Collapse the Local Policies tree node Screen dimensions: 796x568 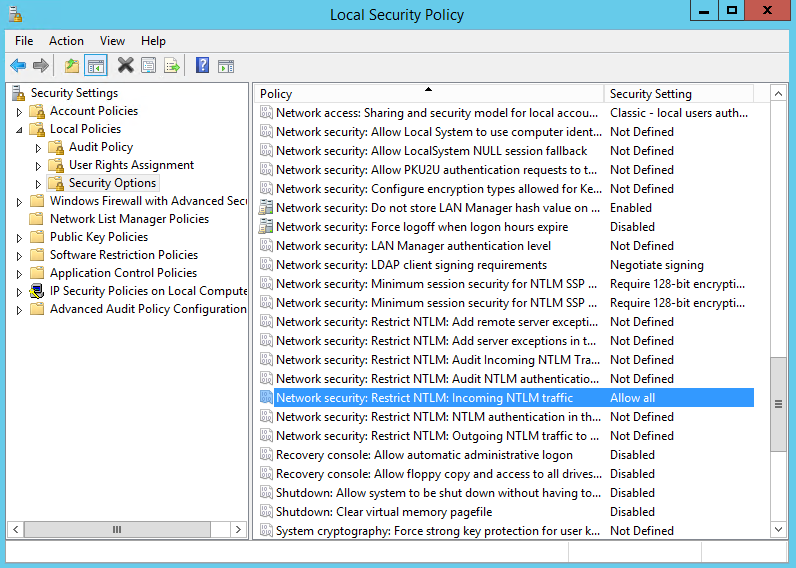click(18, 130)
